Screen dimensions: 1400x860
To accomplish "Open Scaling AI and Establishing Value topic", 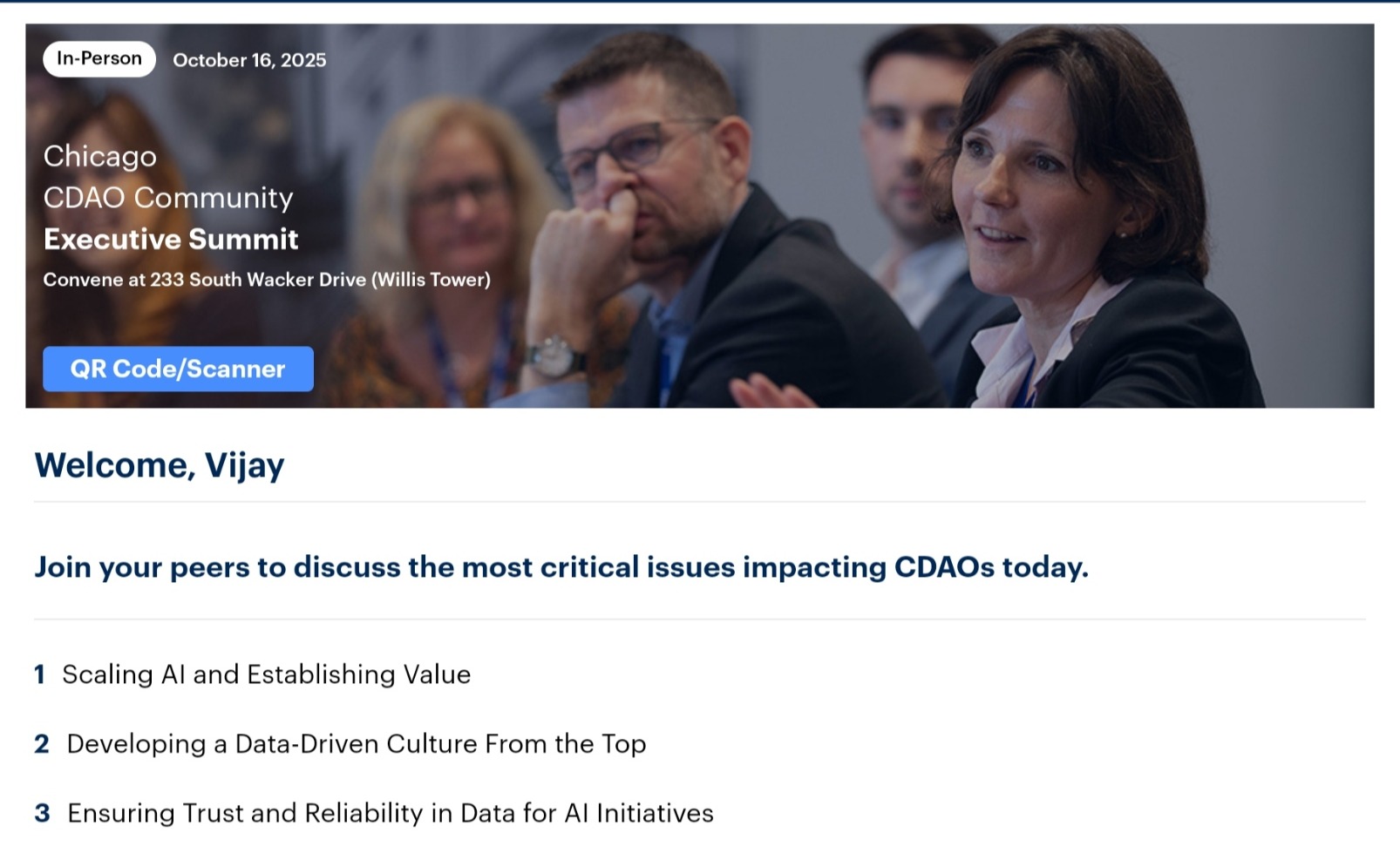I will tap(266, 674).
